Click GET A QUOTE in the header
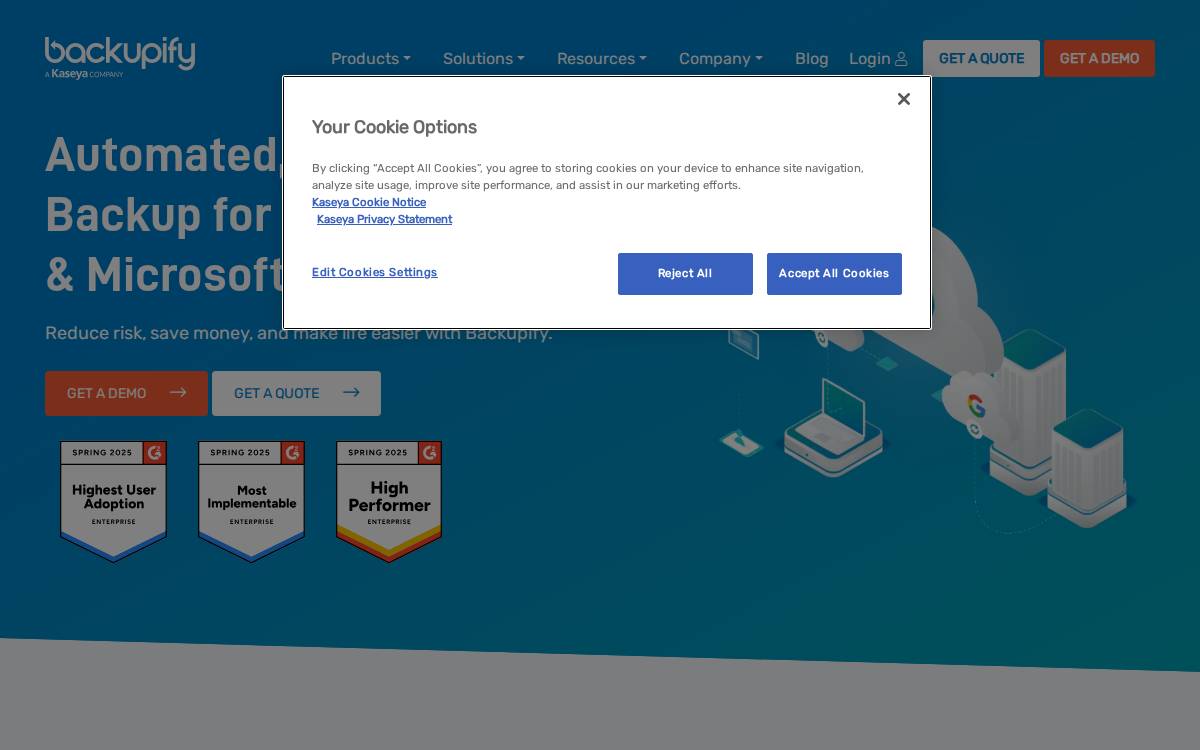 981,58
